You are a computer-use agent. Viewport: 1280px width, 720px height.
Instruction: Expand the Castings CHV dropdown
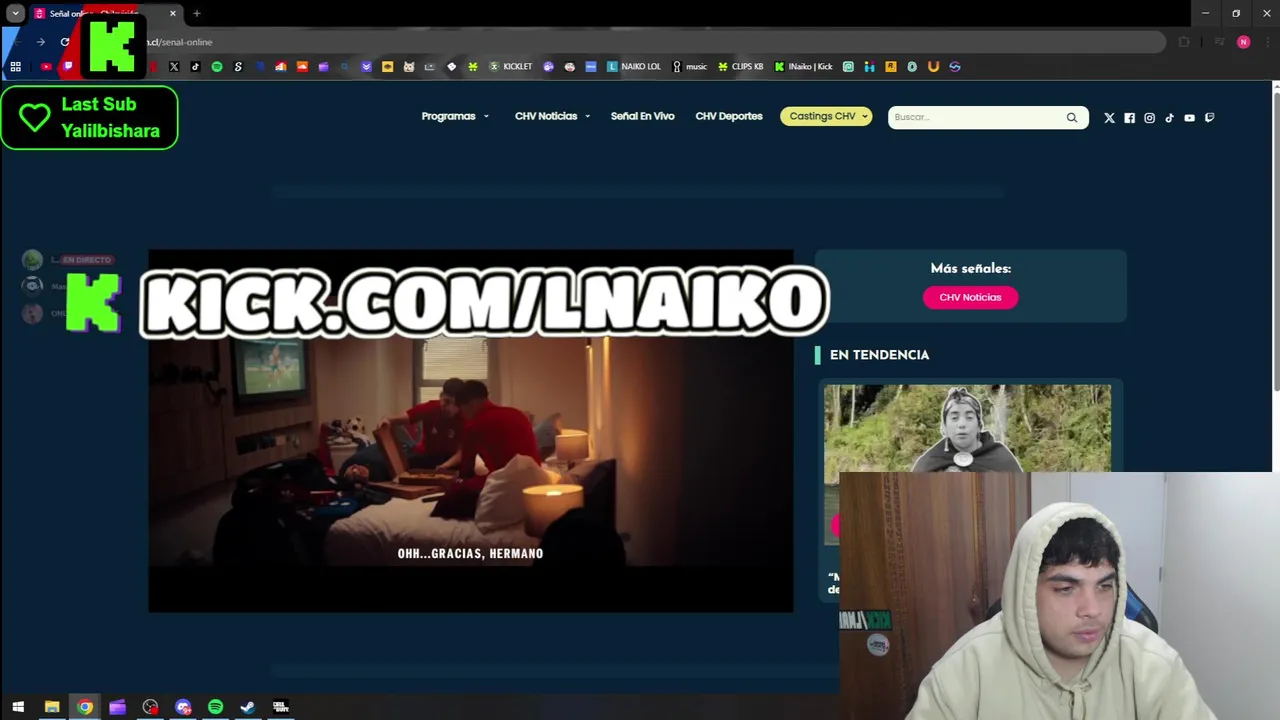pyautogui.click(x=826, y=116)
